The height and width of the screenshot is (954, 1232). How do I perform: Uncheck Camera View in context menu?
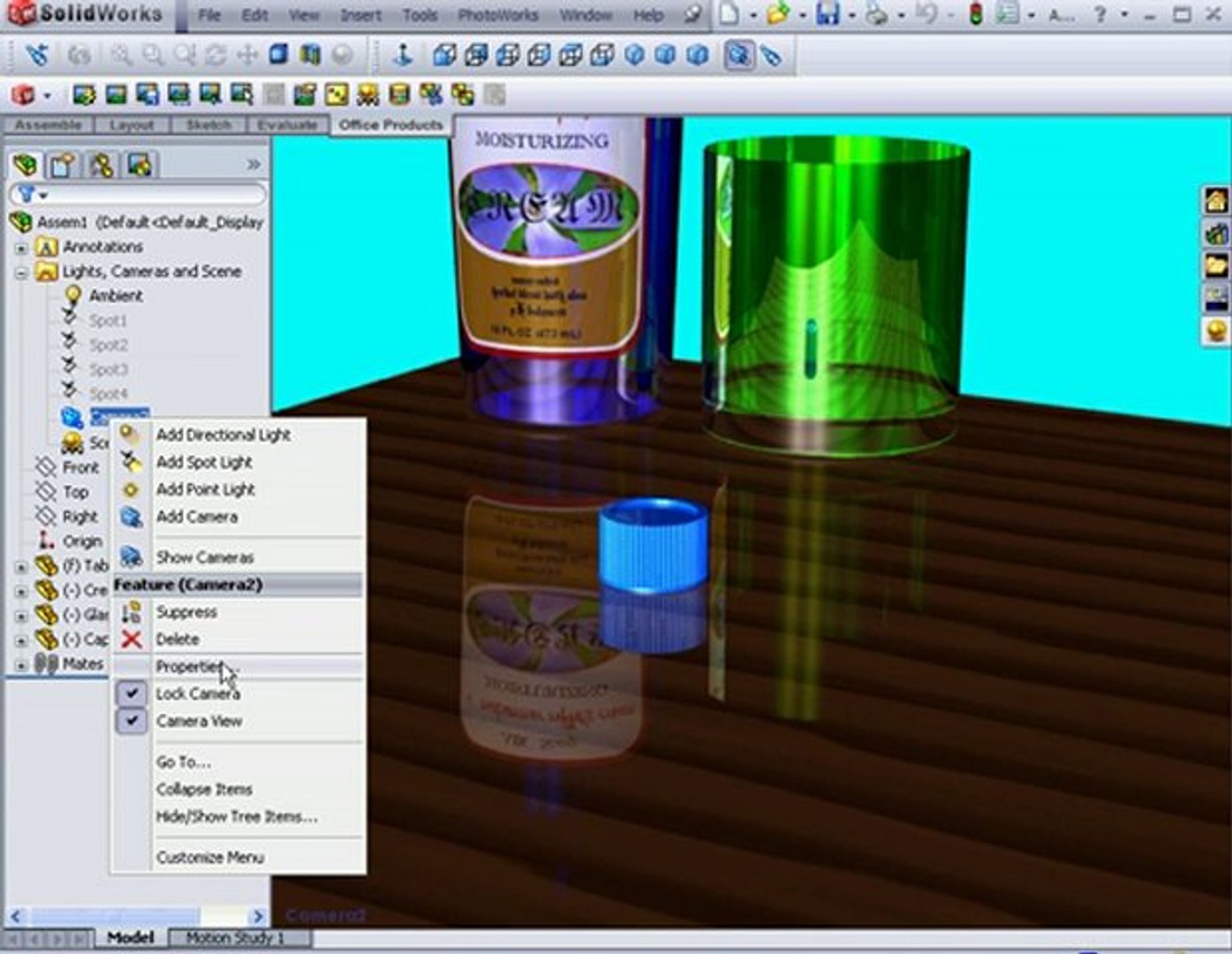[x=132, y=721]
